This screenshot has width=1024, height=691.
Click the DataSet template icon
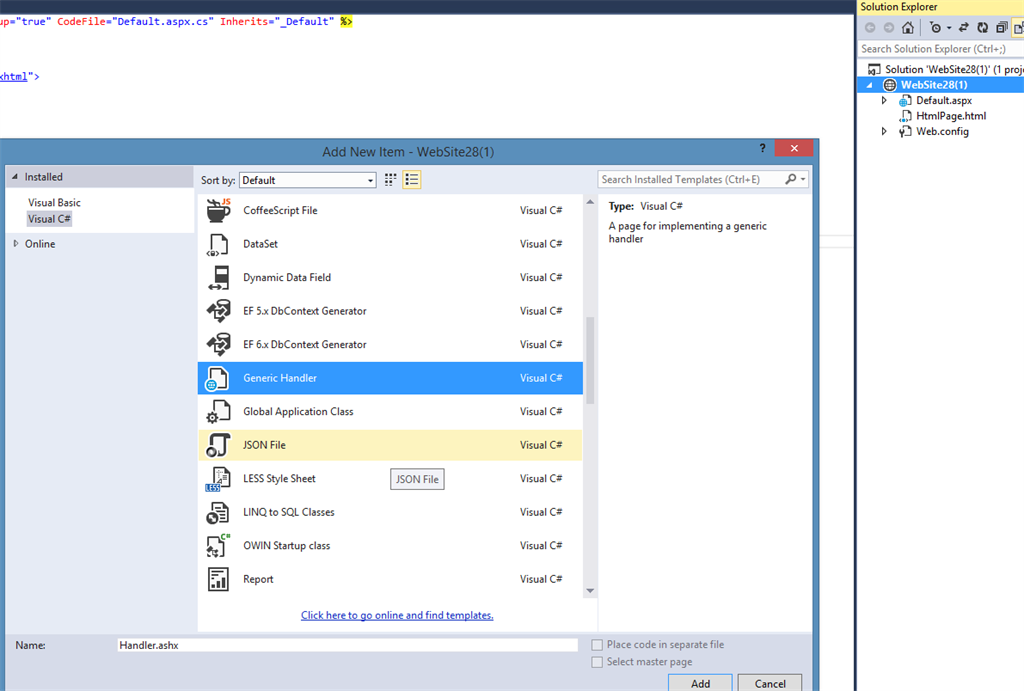(218, 244)
